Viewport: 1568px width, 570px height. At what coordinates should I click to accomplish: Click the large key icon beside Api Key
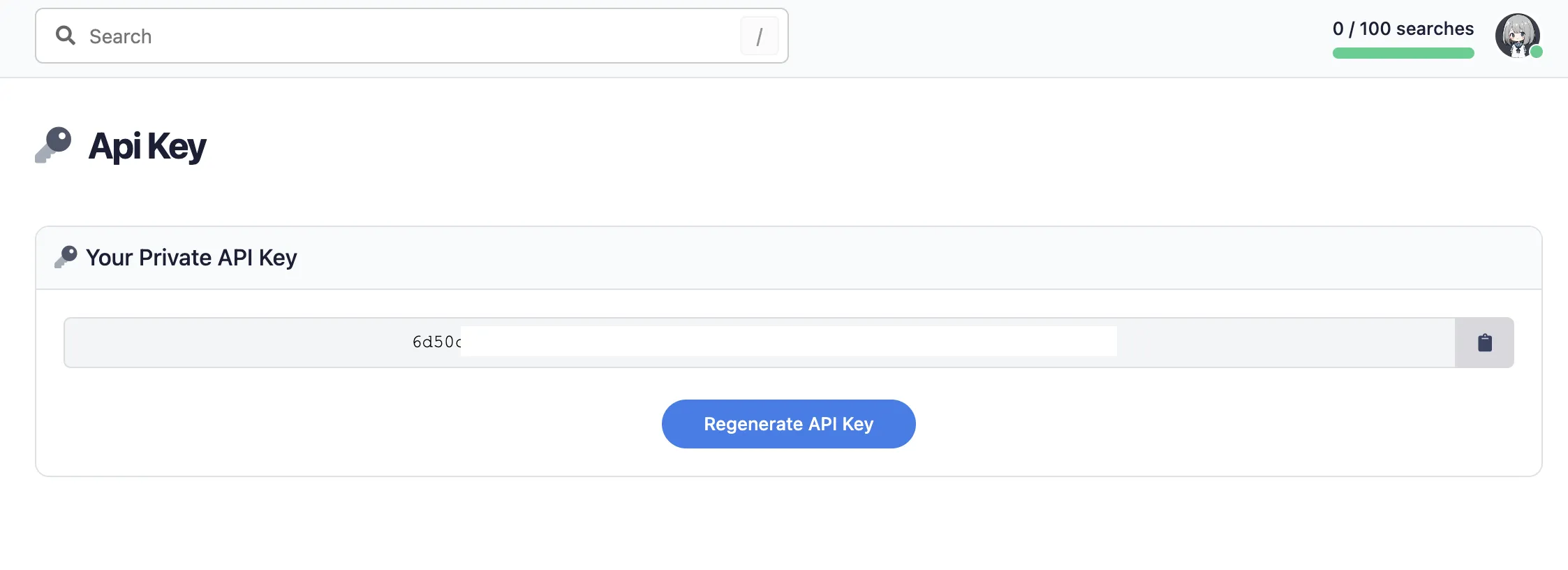[54, 145]
